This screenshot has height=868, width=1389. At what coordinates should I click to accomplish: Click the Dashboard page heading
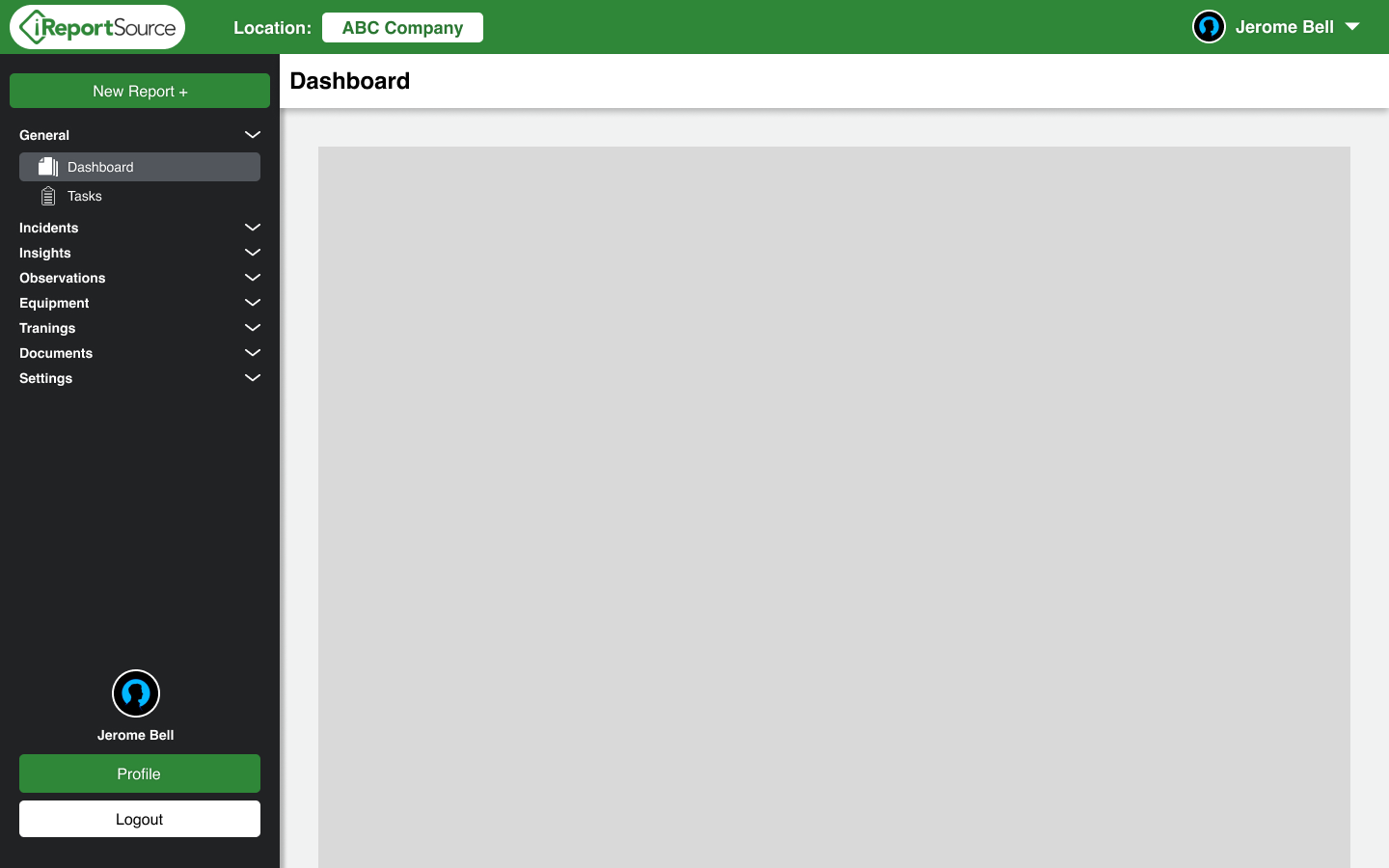point(350,81)
